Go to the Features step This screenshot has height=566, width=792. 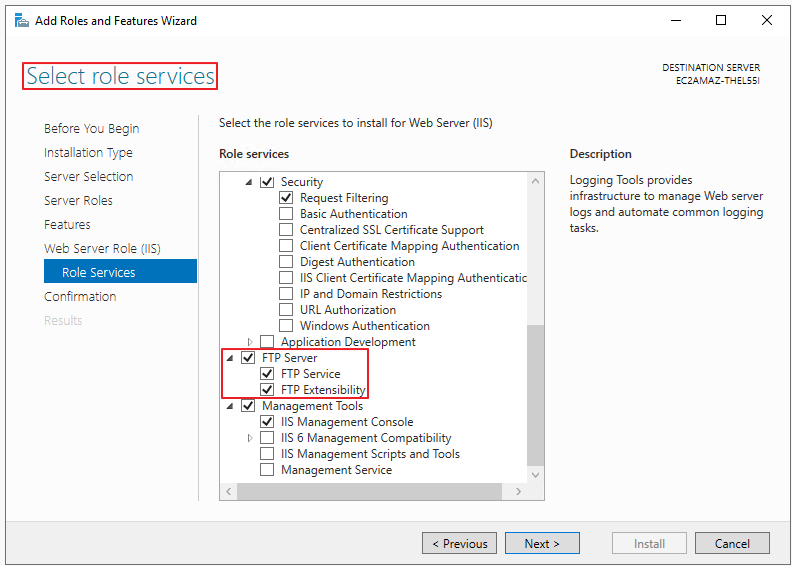pyautogui.click(x=67, y=225)
